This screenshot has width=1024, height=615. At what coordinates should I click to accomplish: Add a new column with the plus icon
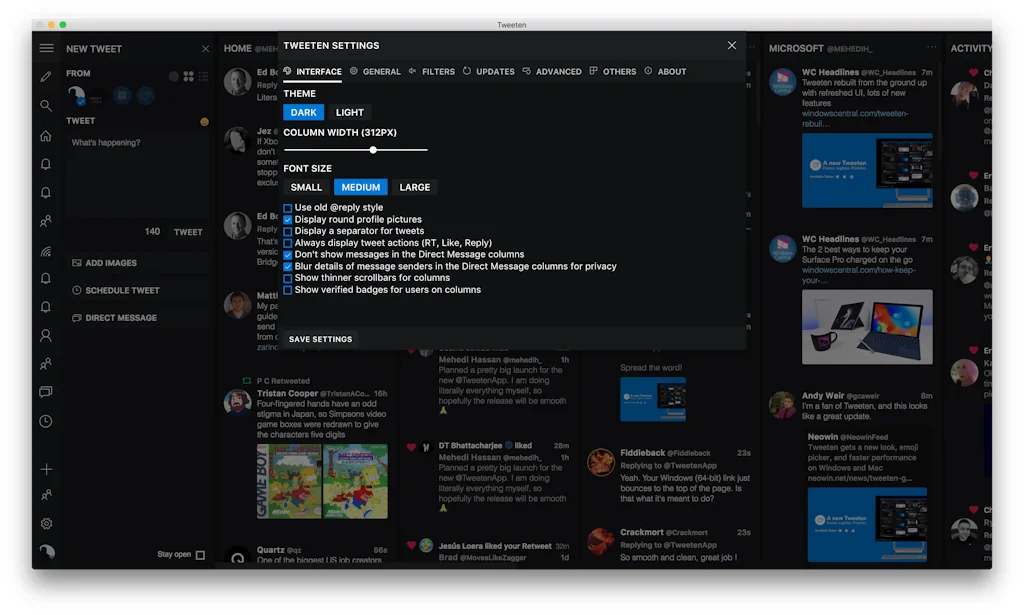point(46,467)
